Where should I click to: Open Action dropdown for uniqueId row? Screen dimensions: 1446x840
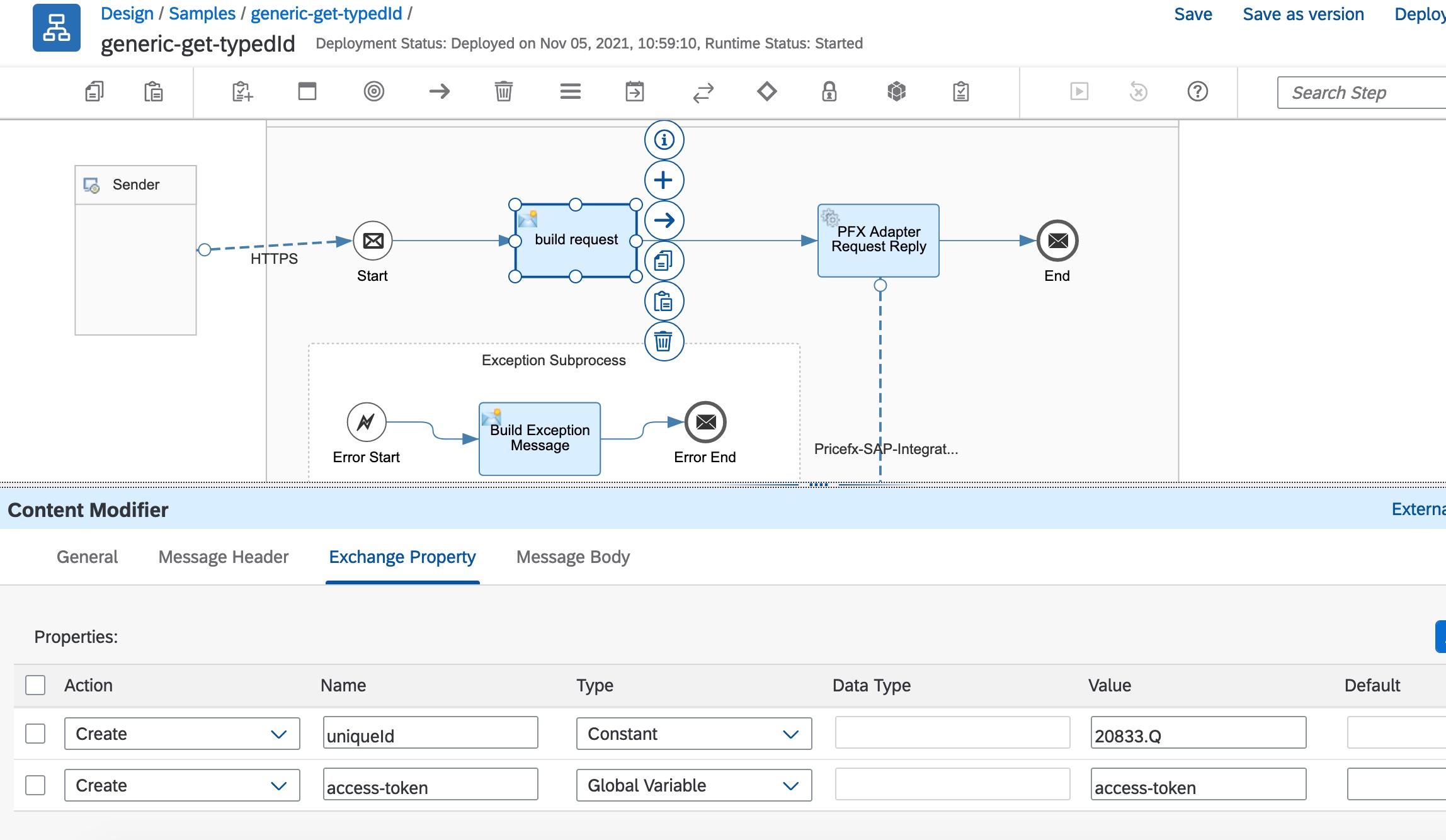coord(181,734)
